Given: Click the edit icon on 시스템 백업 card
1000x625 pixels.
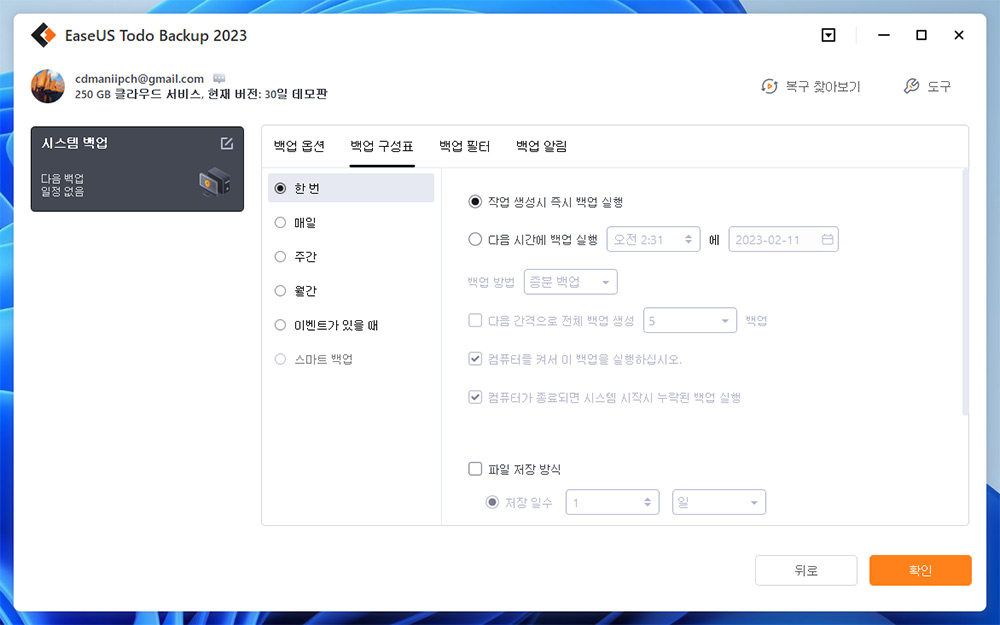Looking at the screenshot, I should (226, 143).
